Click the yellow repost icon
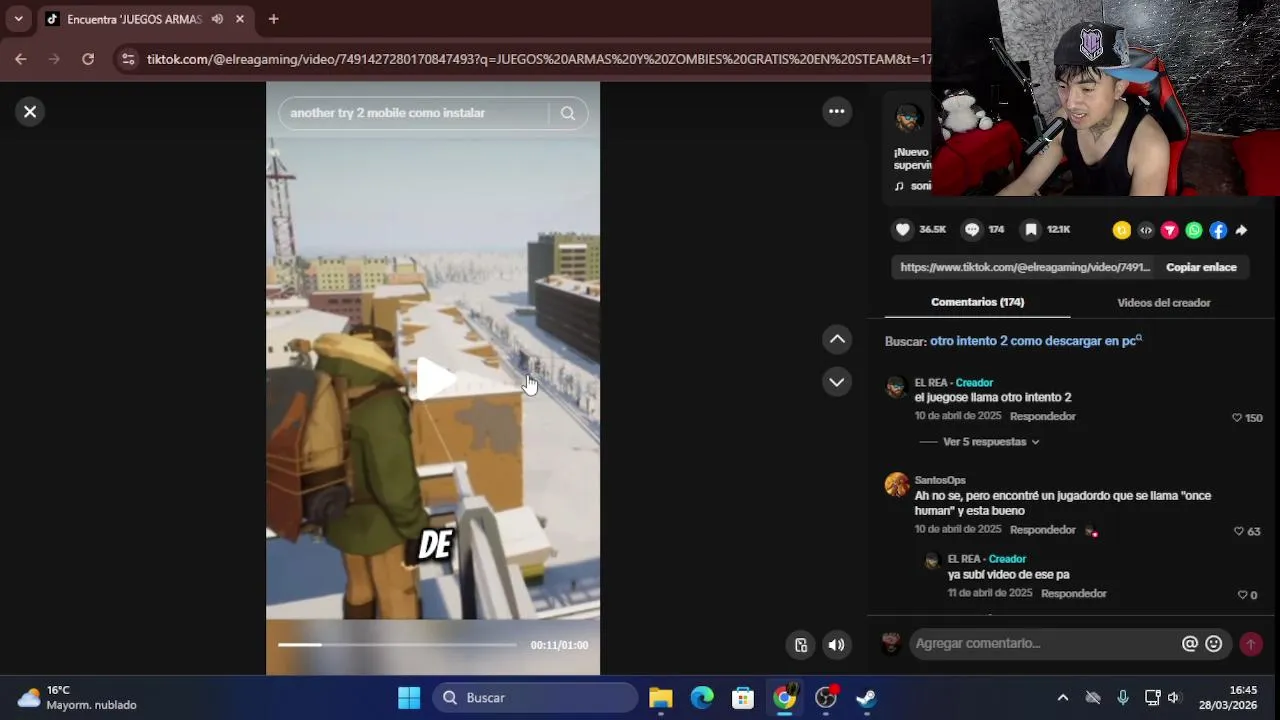The height and width of the screenshot is (720, 1280). click(x=1122, y=230)
